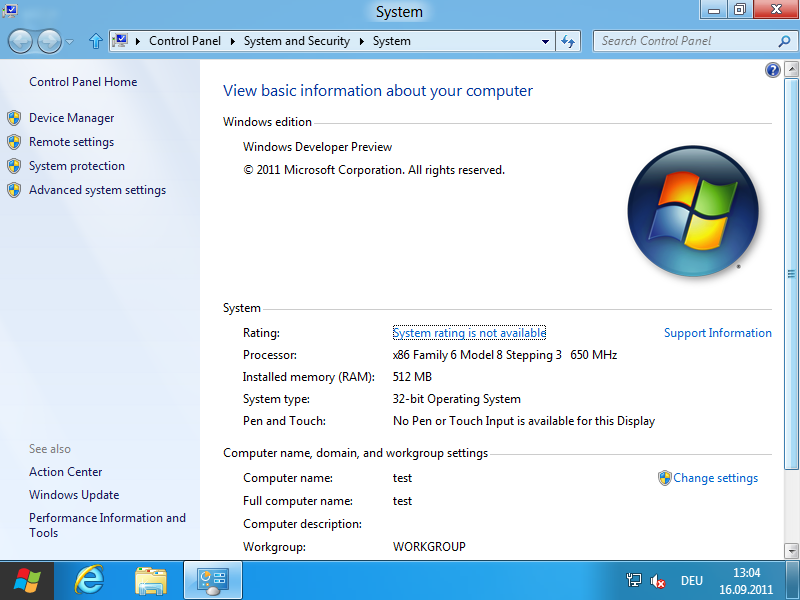The width and height of the screenshot is (800, 600).
Task: Click the Search Control Panel field
Action: pyautogui.click(x=685, y=41)
